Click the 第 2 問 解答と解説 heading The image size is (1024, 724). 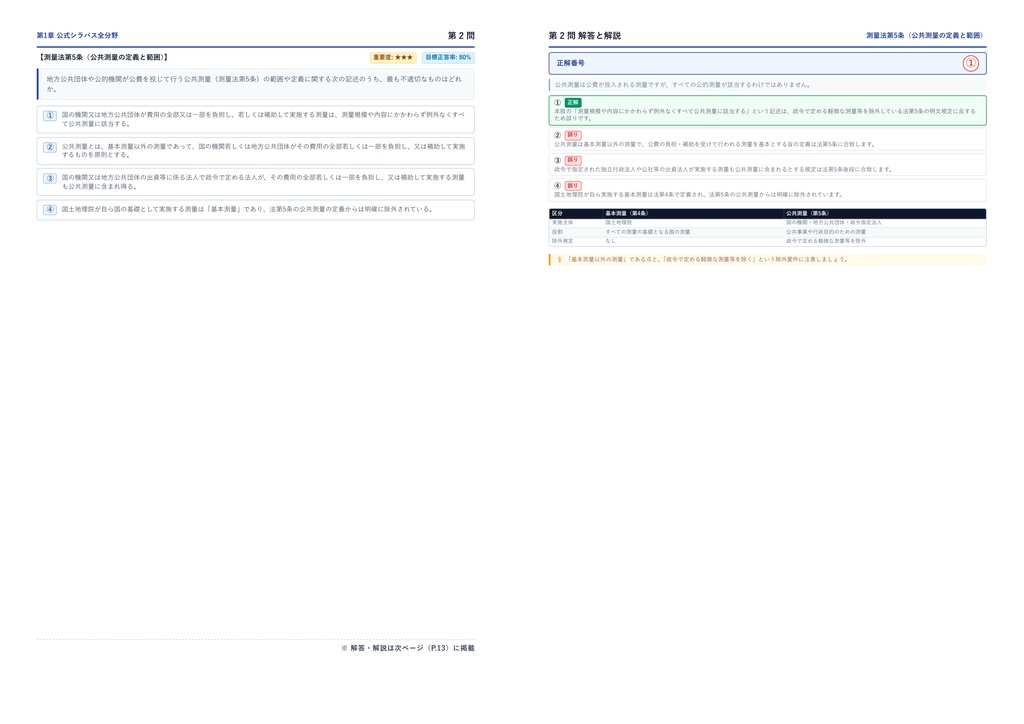(584, 35)
